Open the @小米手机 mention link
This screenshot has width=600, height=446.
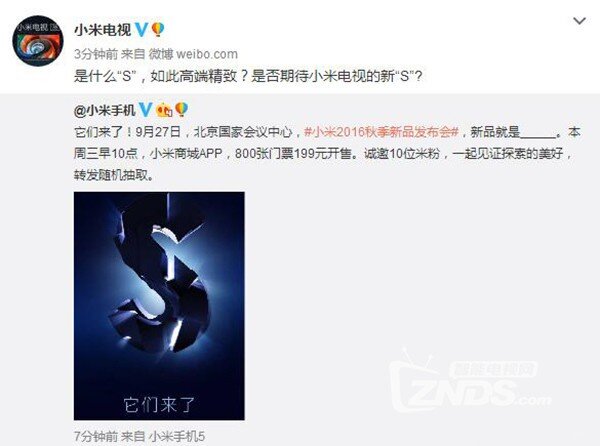[x=104, y=111]
